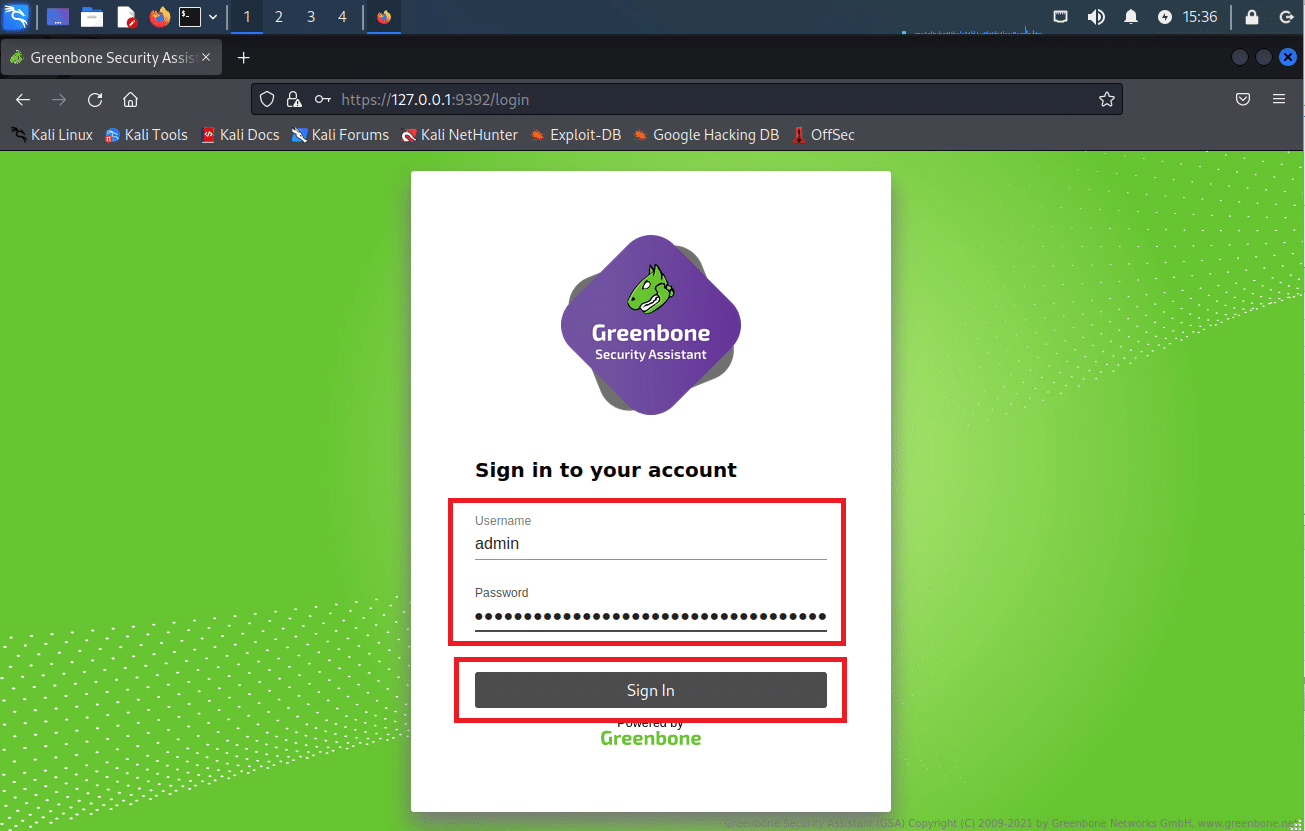Open the Kali Linux bookmark

52,135
